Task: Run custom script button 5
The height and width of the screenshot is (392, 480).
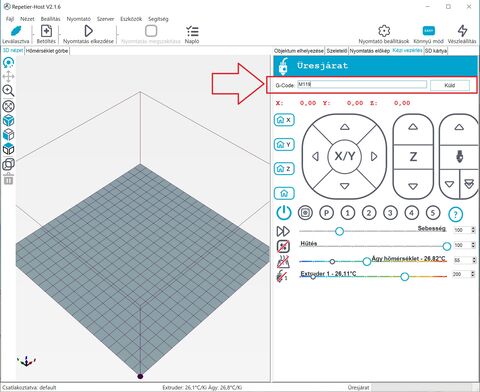Action: [x=433, y=213]
